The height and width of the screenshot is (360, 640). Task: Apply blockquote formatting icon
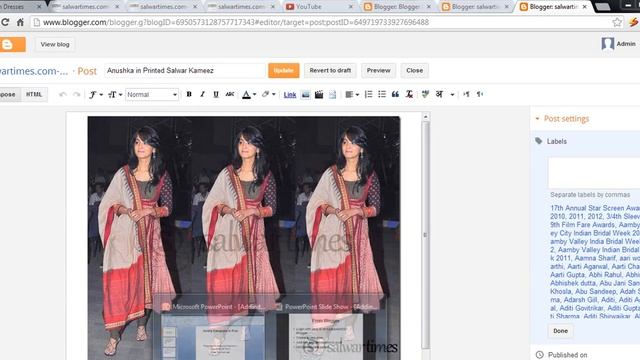(395, 94)
